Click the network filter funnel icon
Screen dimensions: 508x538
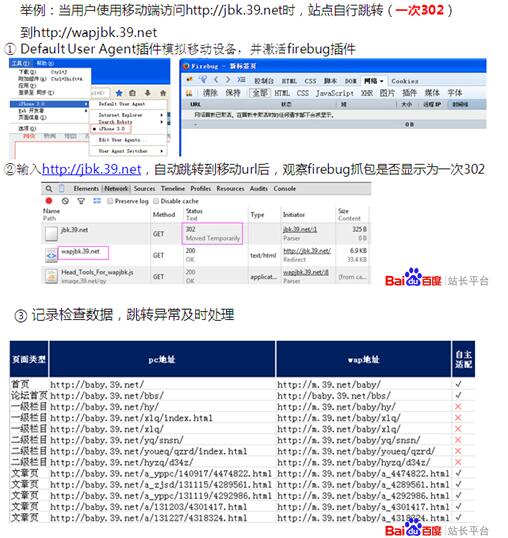[x=81, y=201]
